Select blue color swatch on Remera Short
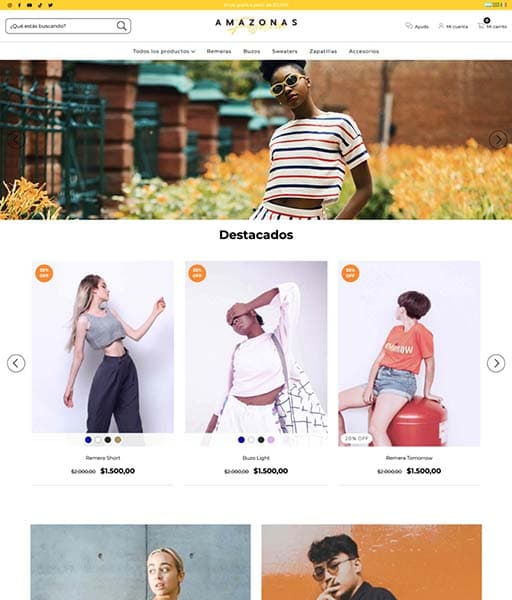The width and height of the screenshot is (512, 600). point(88,440)
